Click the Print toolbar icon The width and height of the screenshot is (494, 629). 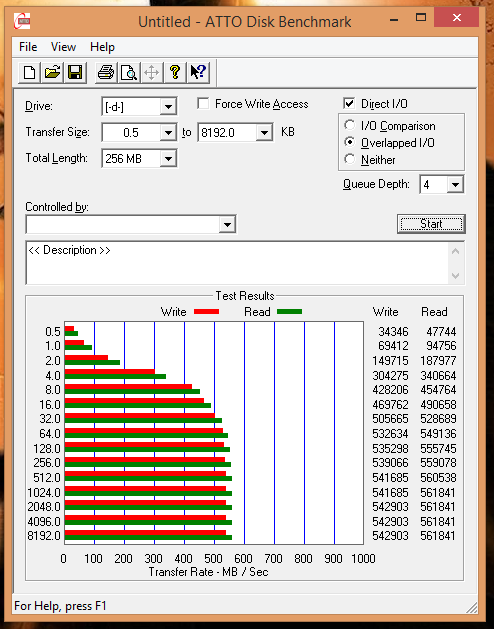click(106, 73)
